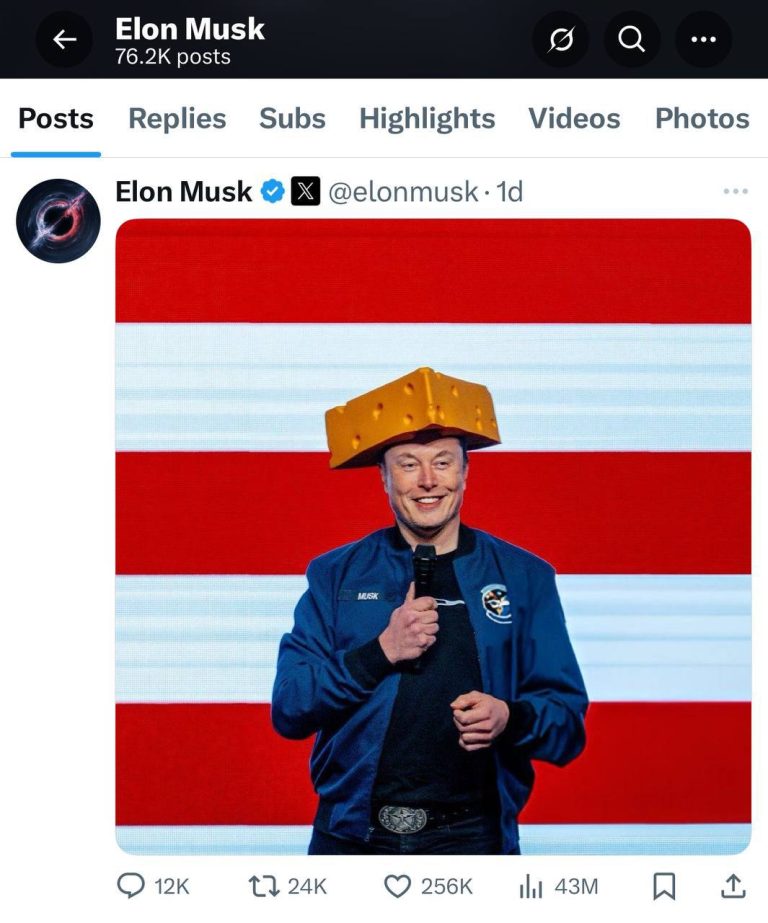This screenshot has height=923, width=768.
Task: Select the Photos tab
Action: 702,118
